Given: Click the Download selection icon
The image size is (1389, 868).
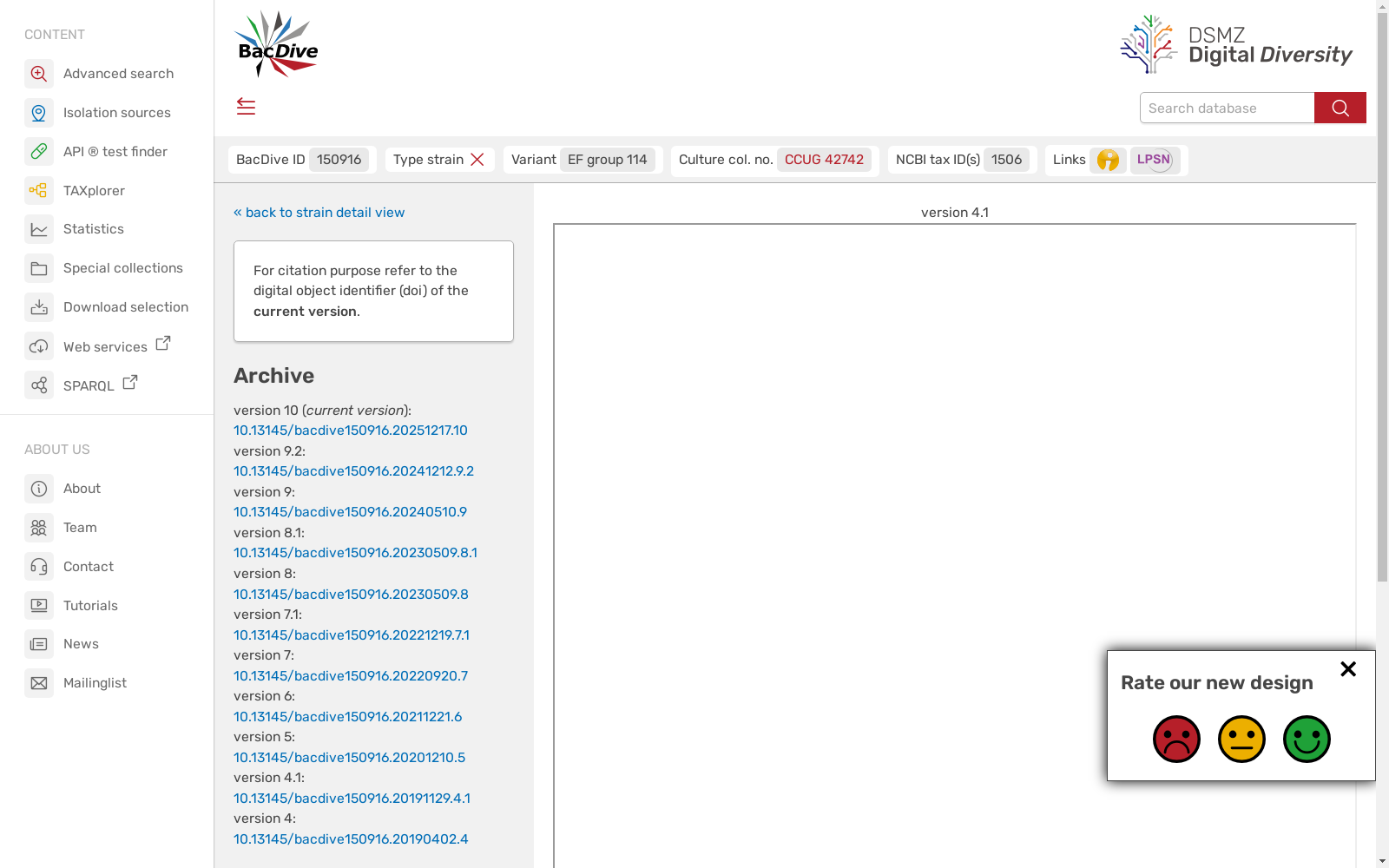Looking at the screenshot, I should (39, 307).
